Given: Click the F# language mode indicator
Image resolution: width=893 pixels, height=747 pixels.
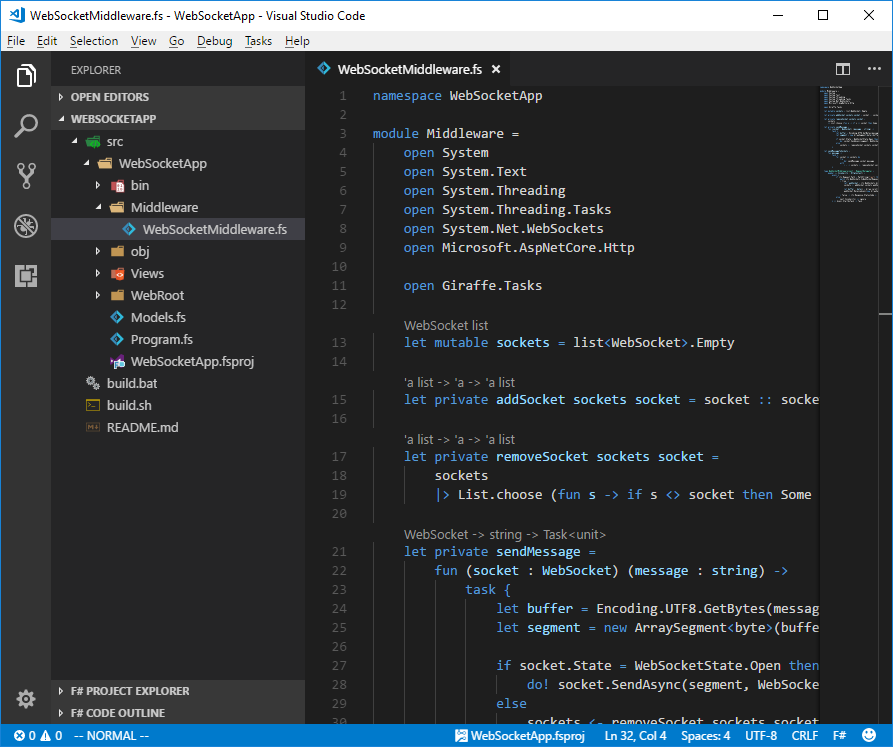Looking at the screenshot, I should click(839, 735).
